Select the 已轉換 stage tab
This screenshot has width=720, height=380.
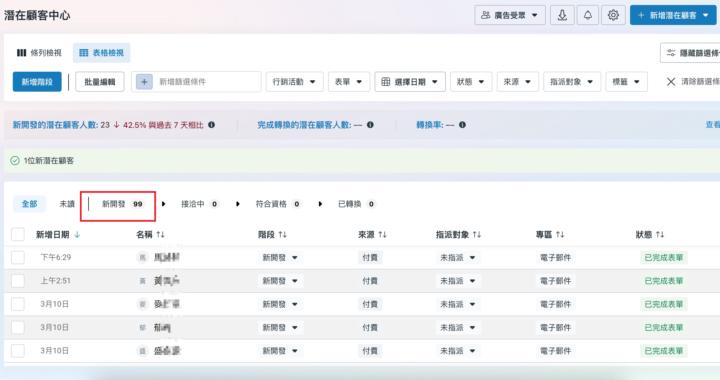pos(356,204)
